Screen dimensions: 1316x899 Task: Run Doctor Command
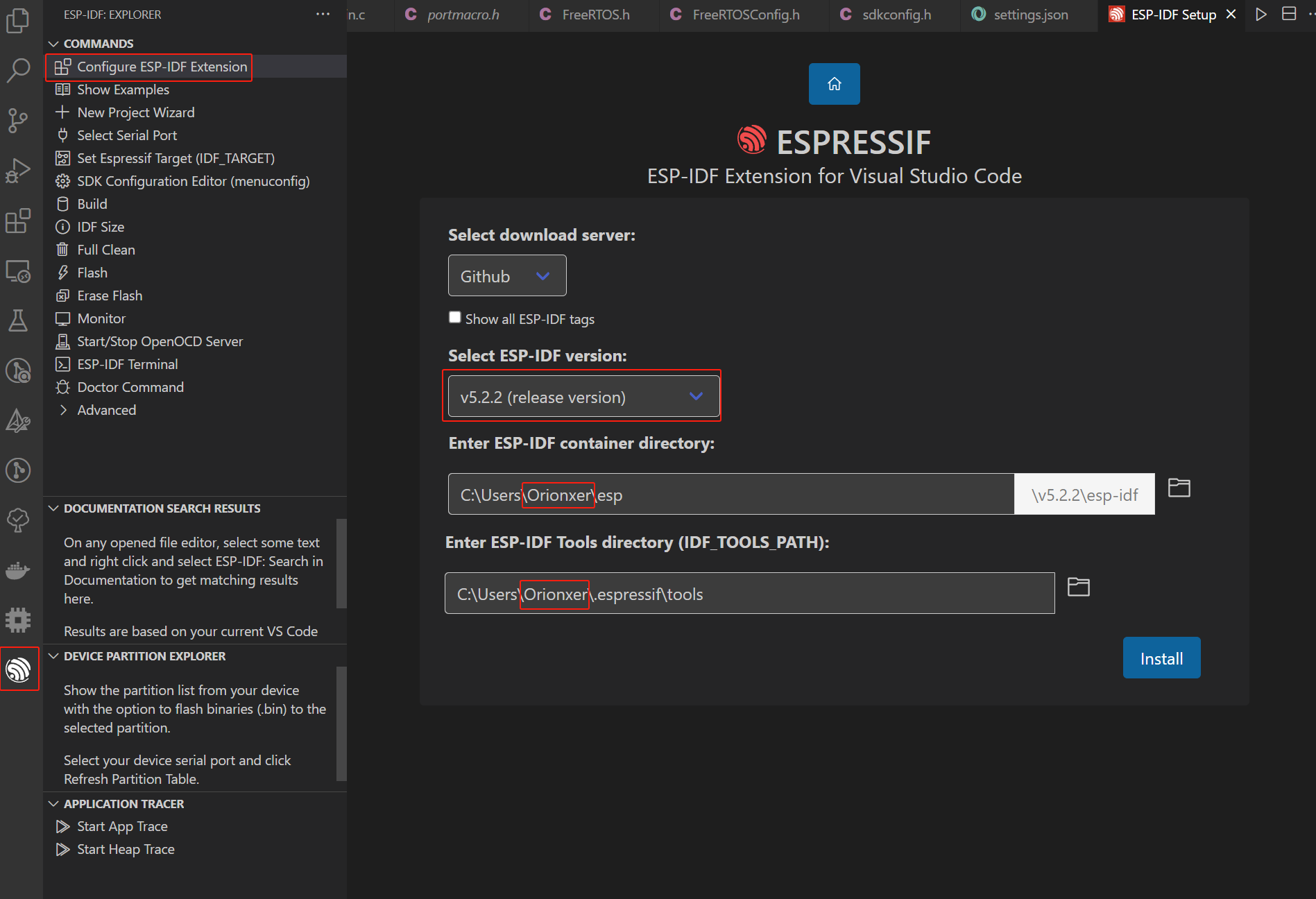click(x=195, y=387)
